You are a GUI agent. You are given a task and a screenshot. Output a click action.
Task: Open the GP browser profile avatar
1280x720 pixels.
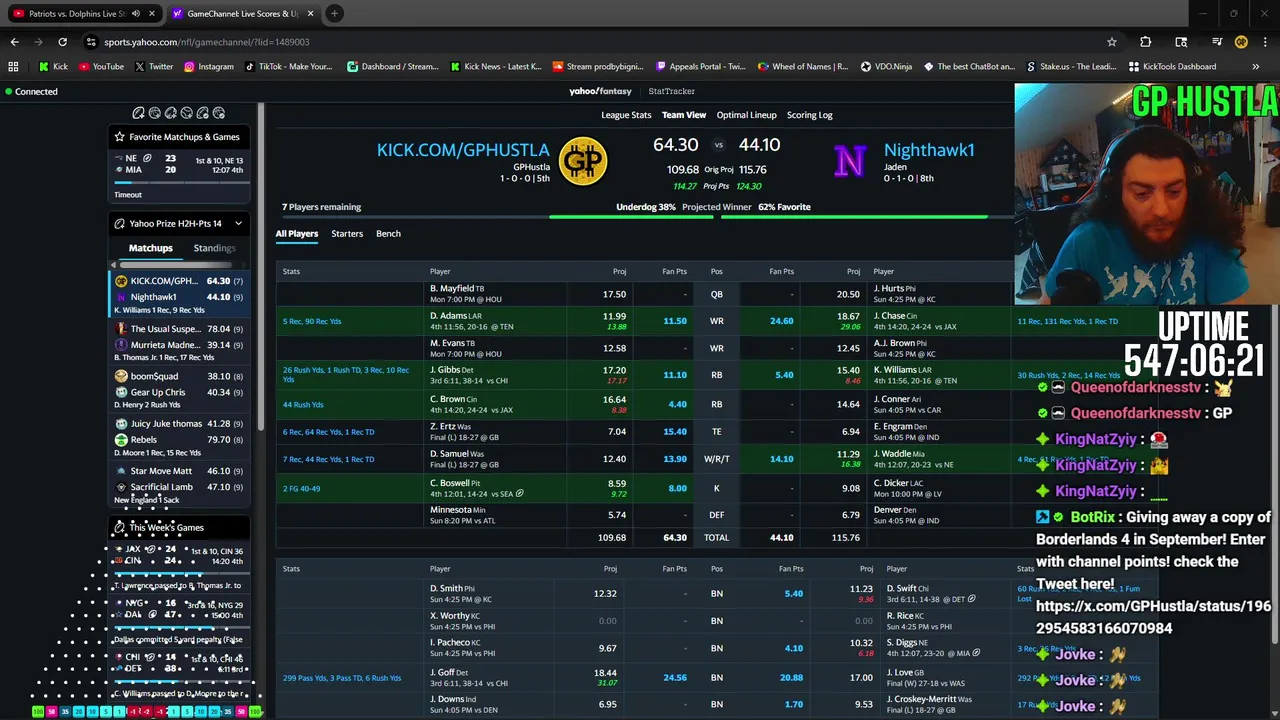click(x=1241, y=42)
